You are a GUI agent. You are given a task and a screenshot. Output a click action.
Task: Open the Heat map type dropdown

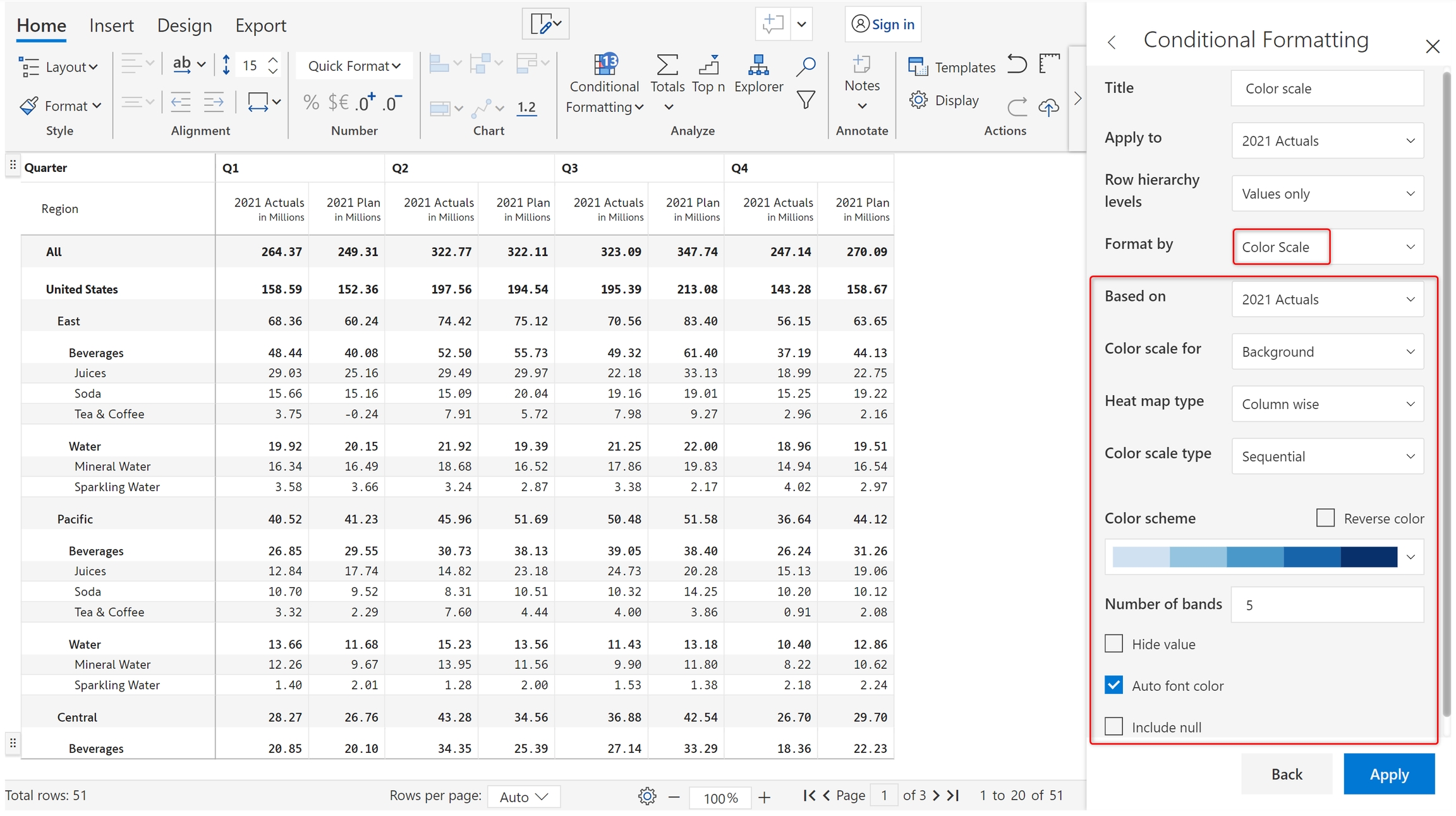1327,404
